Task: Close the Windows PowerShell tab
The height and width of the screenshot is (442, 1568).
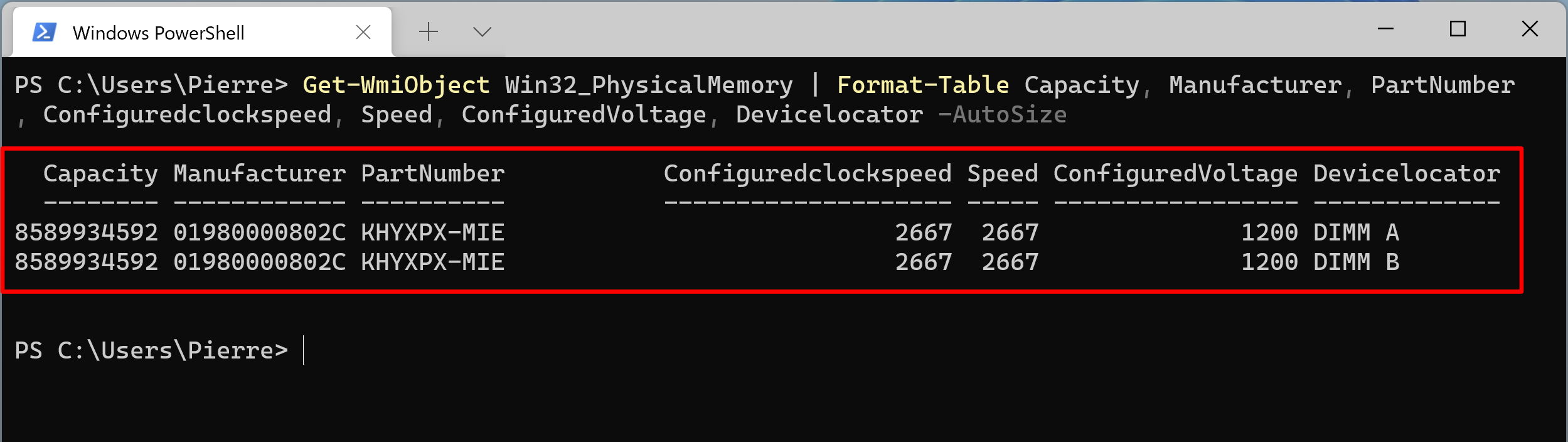Action: 363,32
